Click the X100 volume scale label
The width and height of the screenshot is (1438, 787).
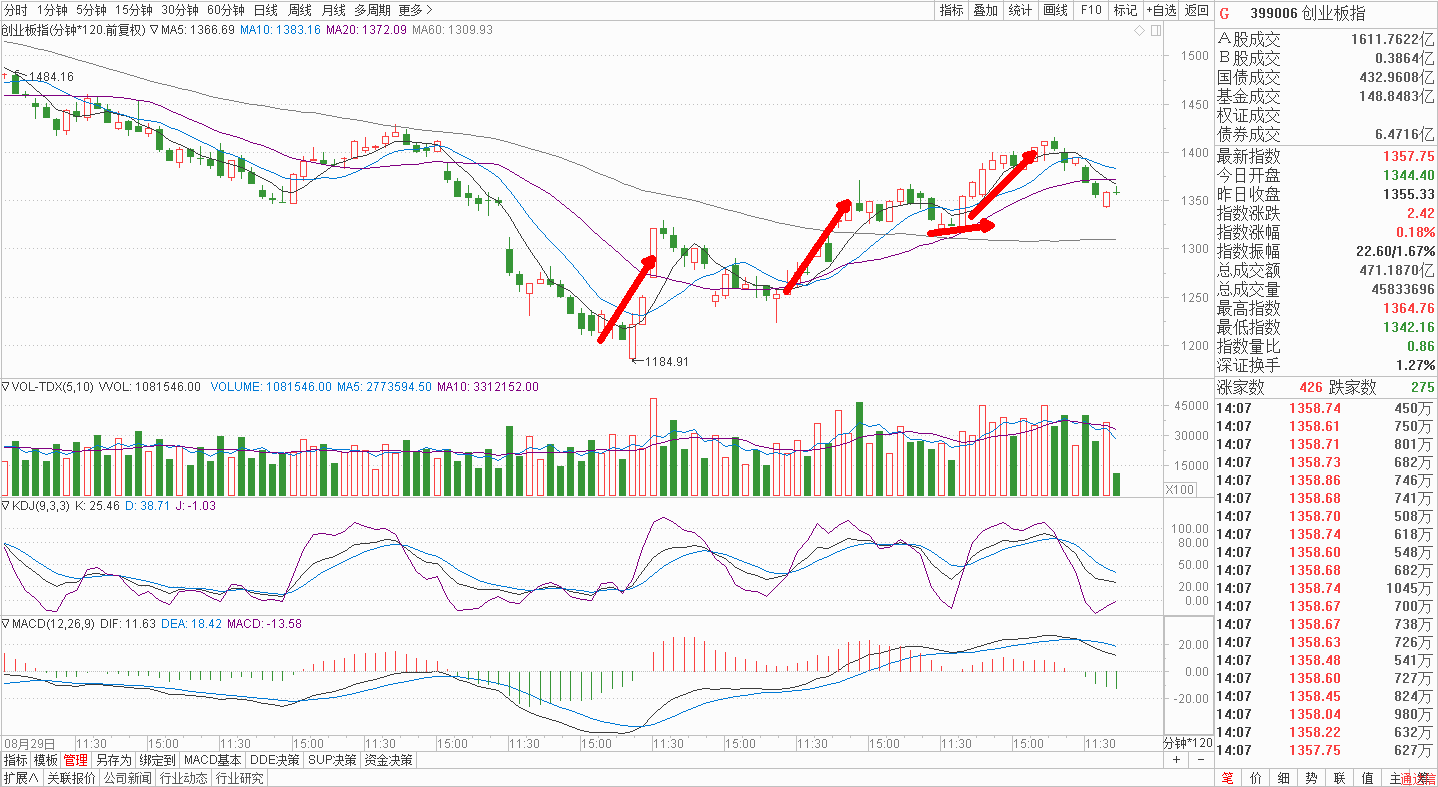click(x=1179, y=489)
